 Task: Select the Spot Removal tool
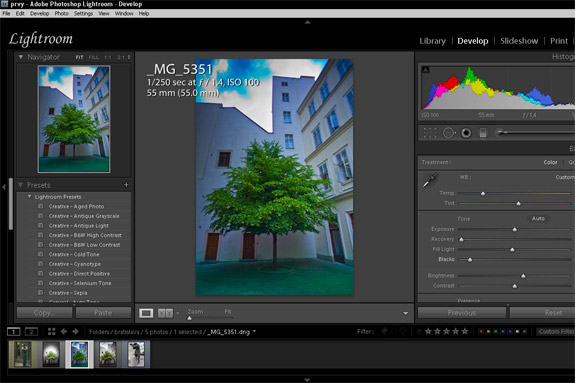click(449, 133)
